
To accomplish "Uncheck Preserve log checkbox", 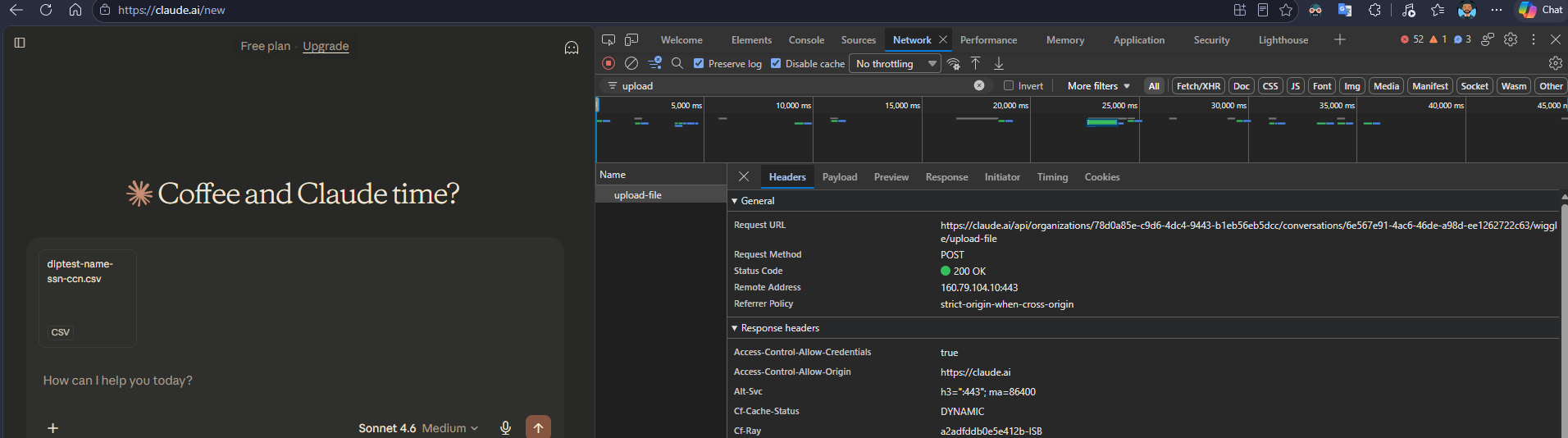I will pyautogui.click(x=699, y=63).
